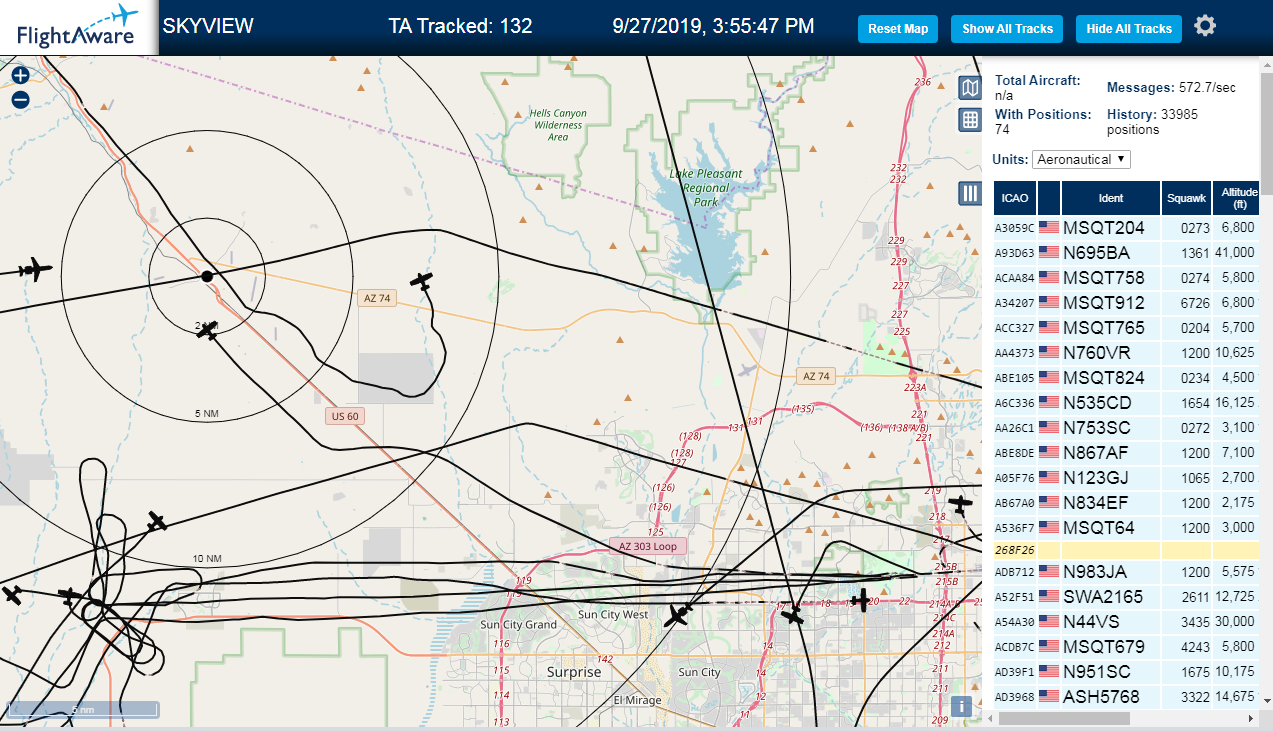Sort table by Ident column header
1273x731 pixels.
(1110, 198)
